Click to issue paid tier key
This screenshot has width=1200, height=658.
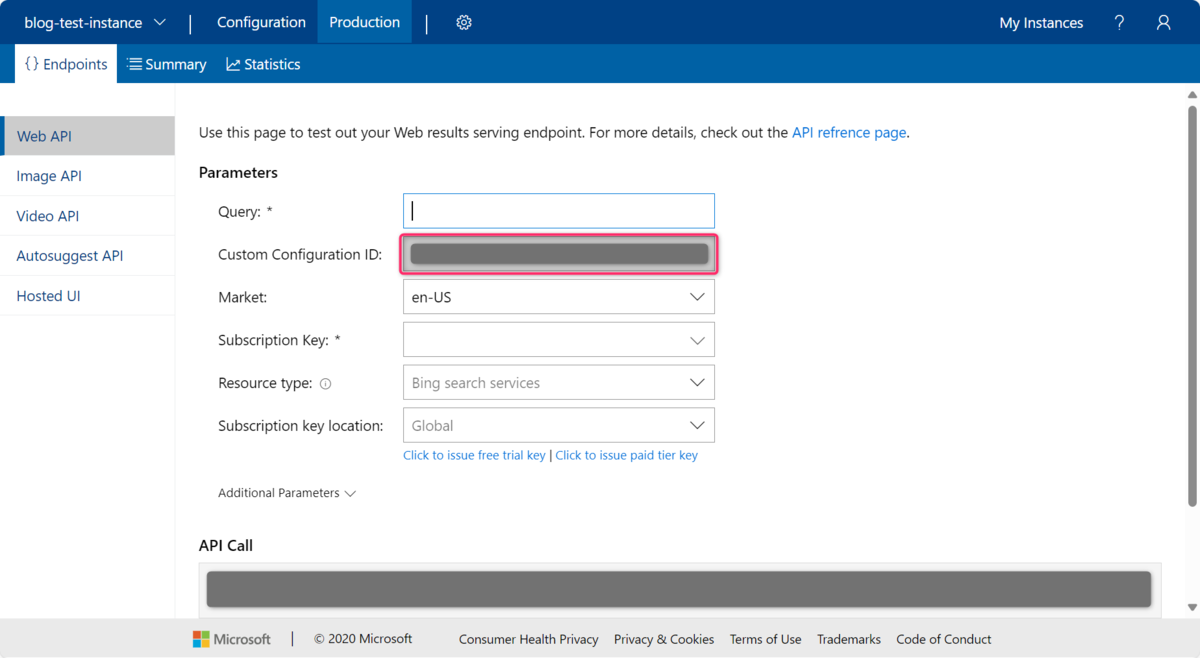pos(626,455)
